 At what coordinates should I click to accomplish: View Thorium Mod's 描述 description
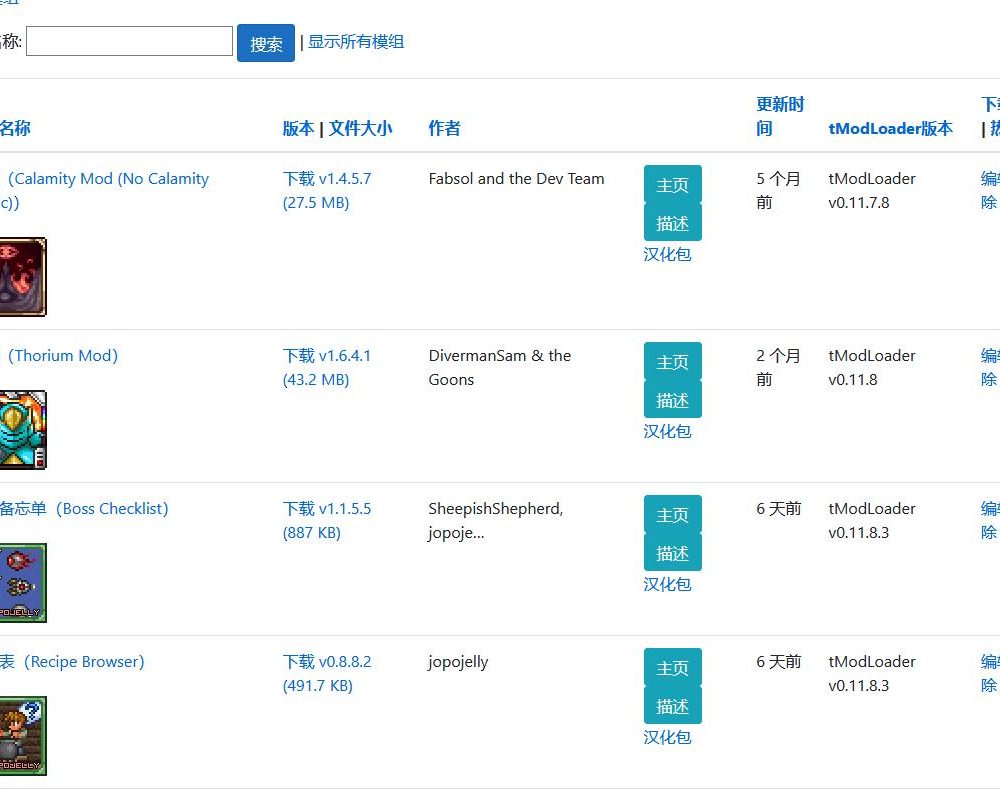click(672, 399)
